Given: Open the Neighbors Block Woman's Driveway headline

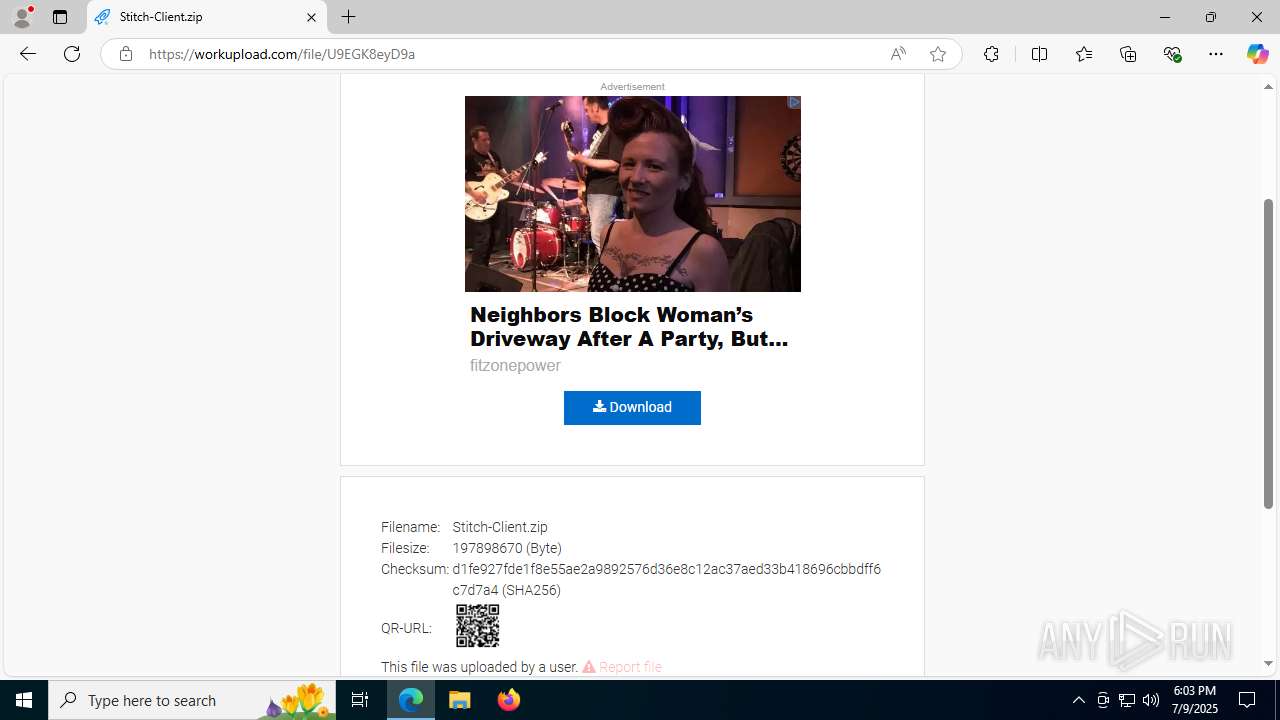Looking at the screenshot, I should [629, 327].
